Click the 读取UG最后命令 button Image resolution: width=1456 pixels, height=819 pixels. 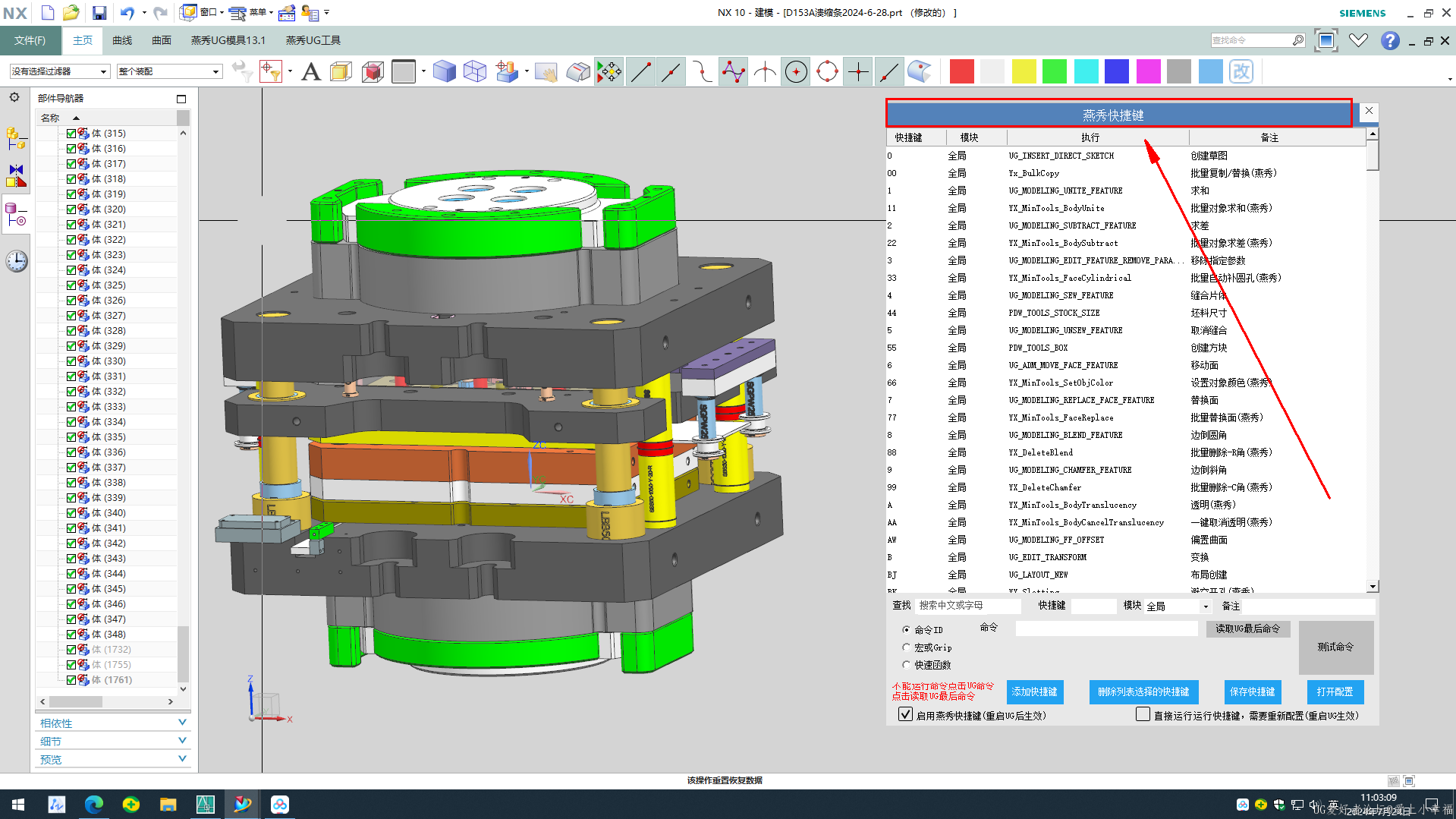[x=1248, y=628]
